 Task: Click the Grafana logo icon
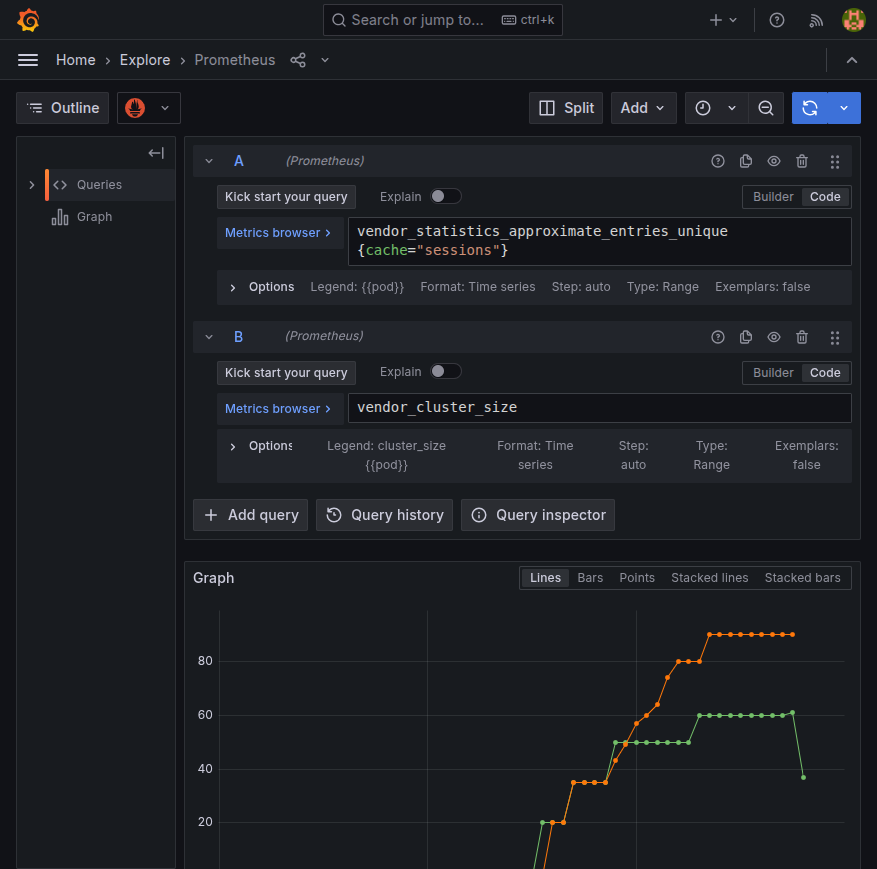pos(28,20)
